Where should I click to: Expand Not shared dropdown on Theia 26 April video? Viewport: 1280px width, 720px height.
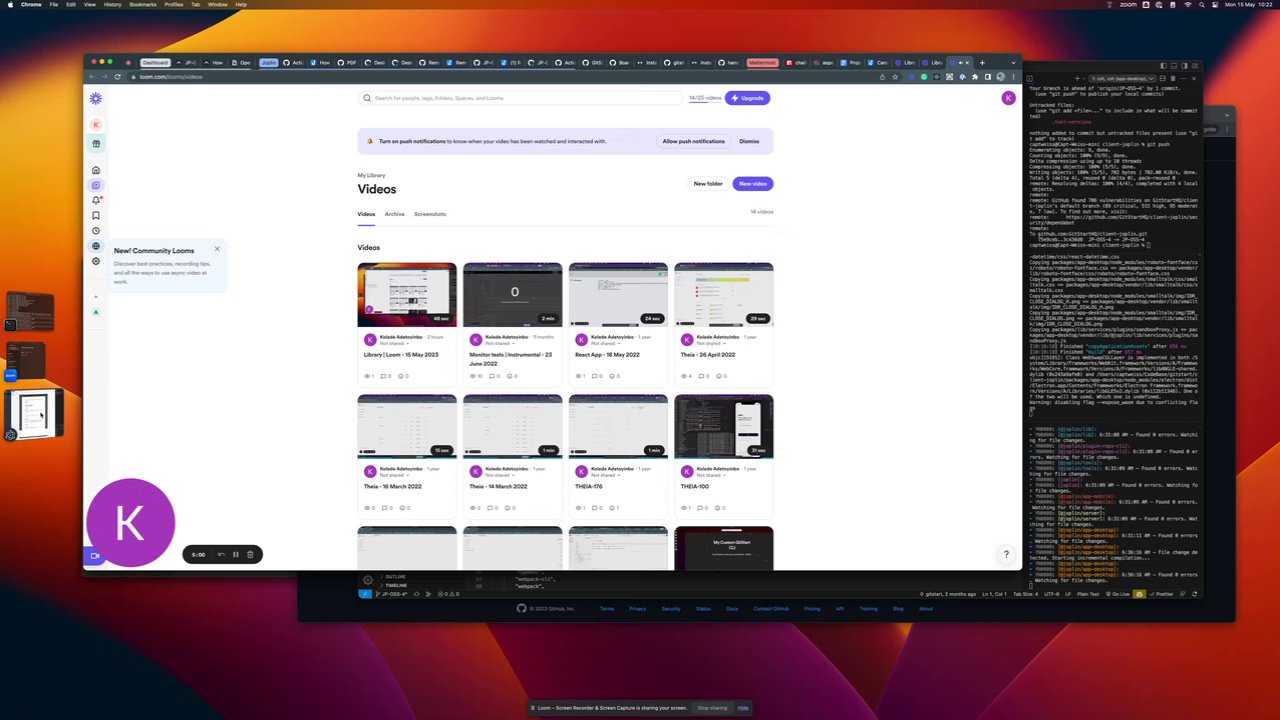(711, 343)
